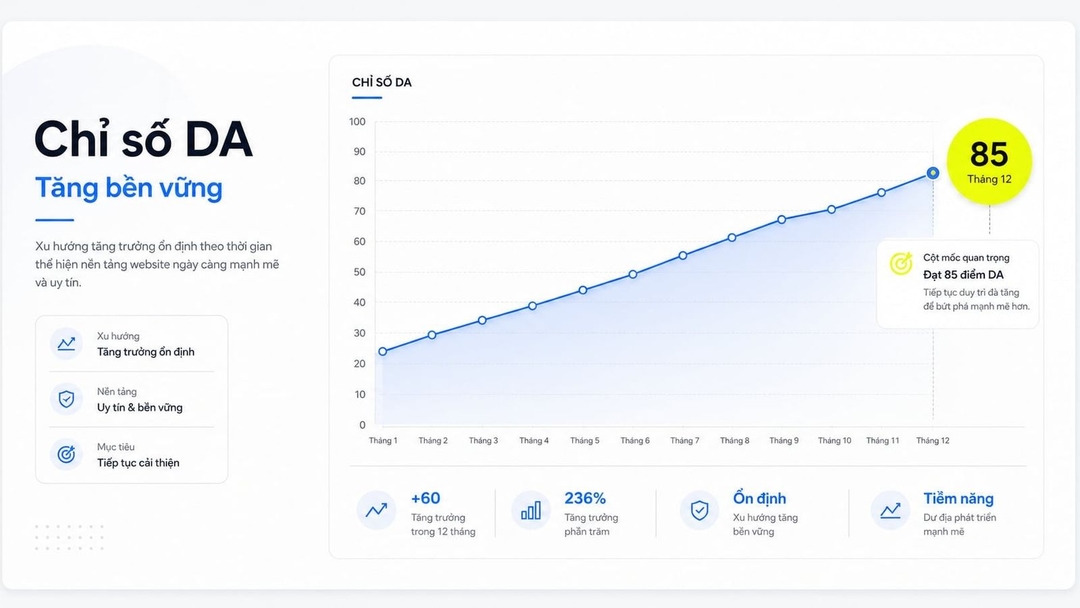The height and width of the screenshot is (608, 1080).
Task: Click the 100 y-axis label
Action: [357, 122]
